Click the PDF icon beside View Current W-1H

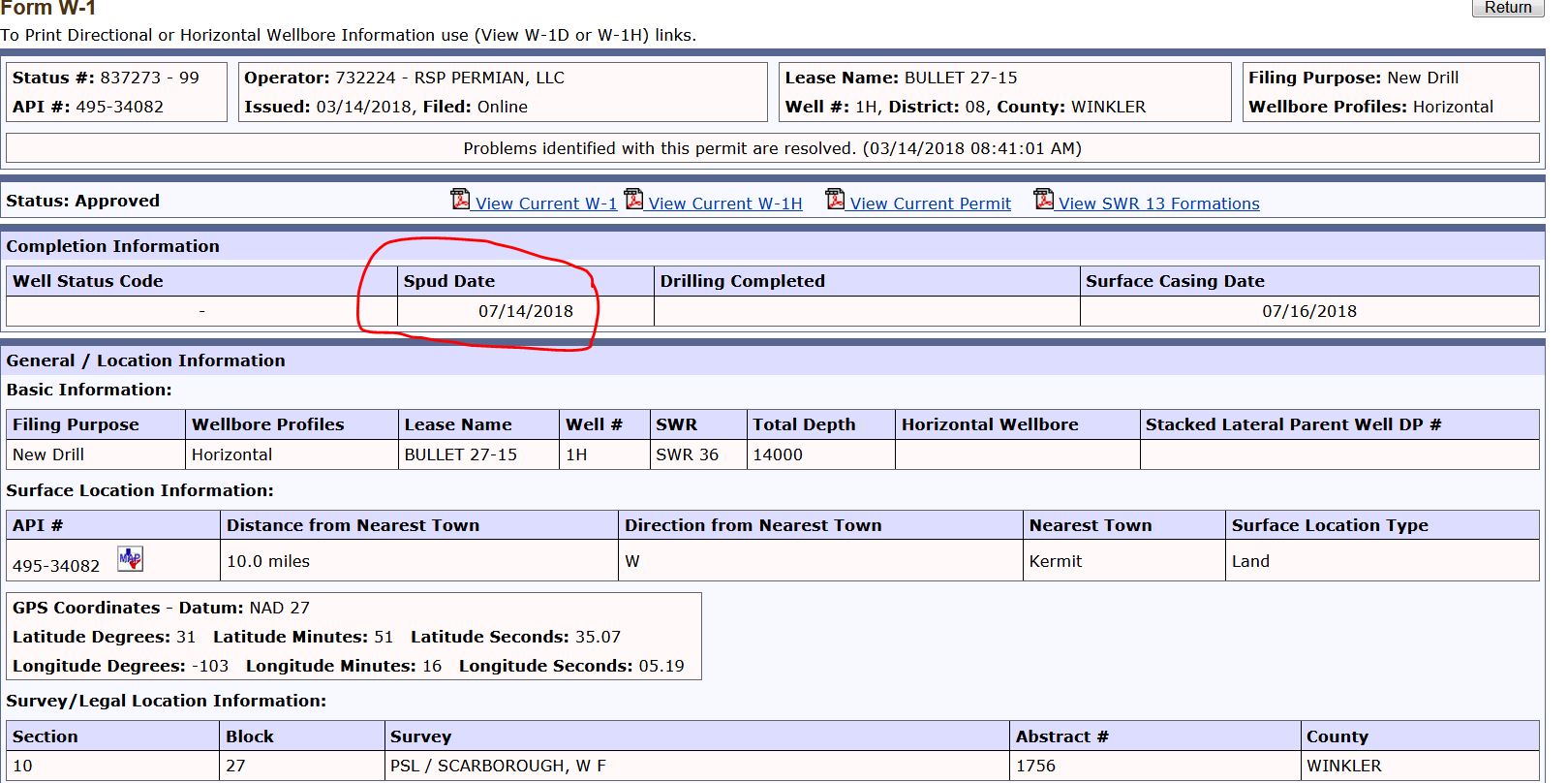[x=633, y=200]
